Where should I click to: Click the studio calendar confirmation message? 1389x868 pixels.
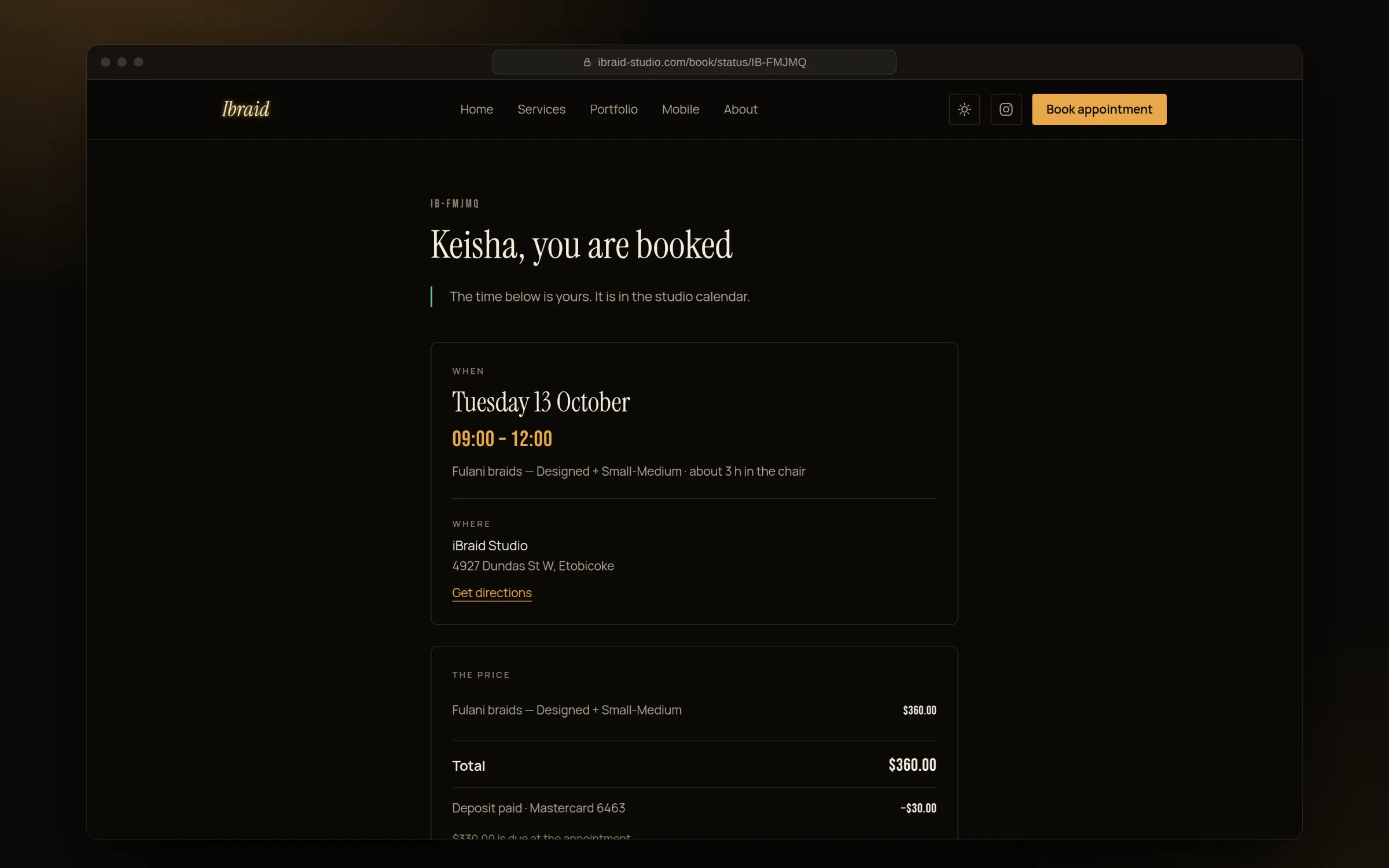click(600, 297)
